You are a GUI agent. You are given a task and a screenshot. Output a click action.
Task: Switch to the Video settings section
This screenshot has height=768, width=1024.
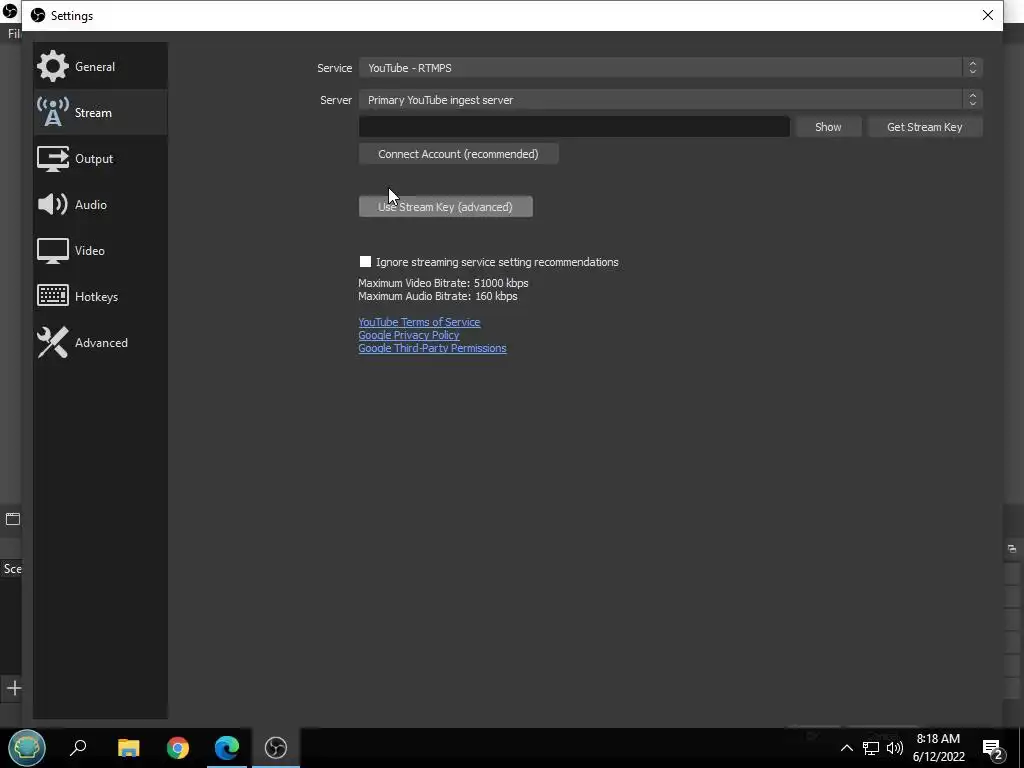click(x=101, y=251)
